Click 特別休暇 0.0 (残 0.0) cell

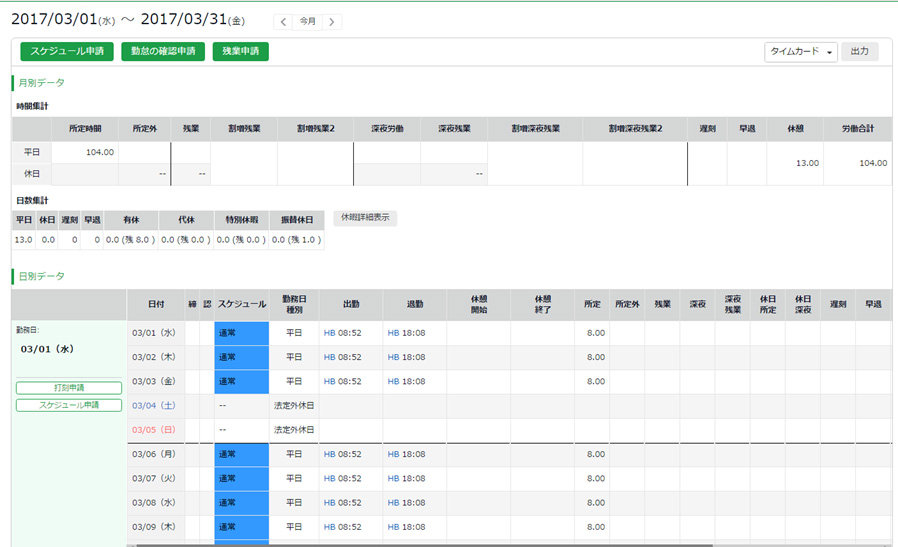point(241,240)
